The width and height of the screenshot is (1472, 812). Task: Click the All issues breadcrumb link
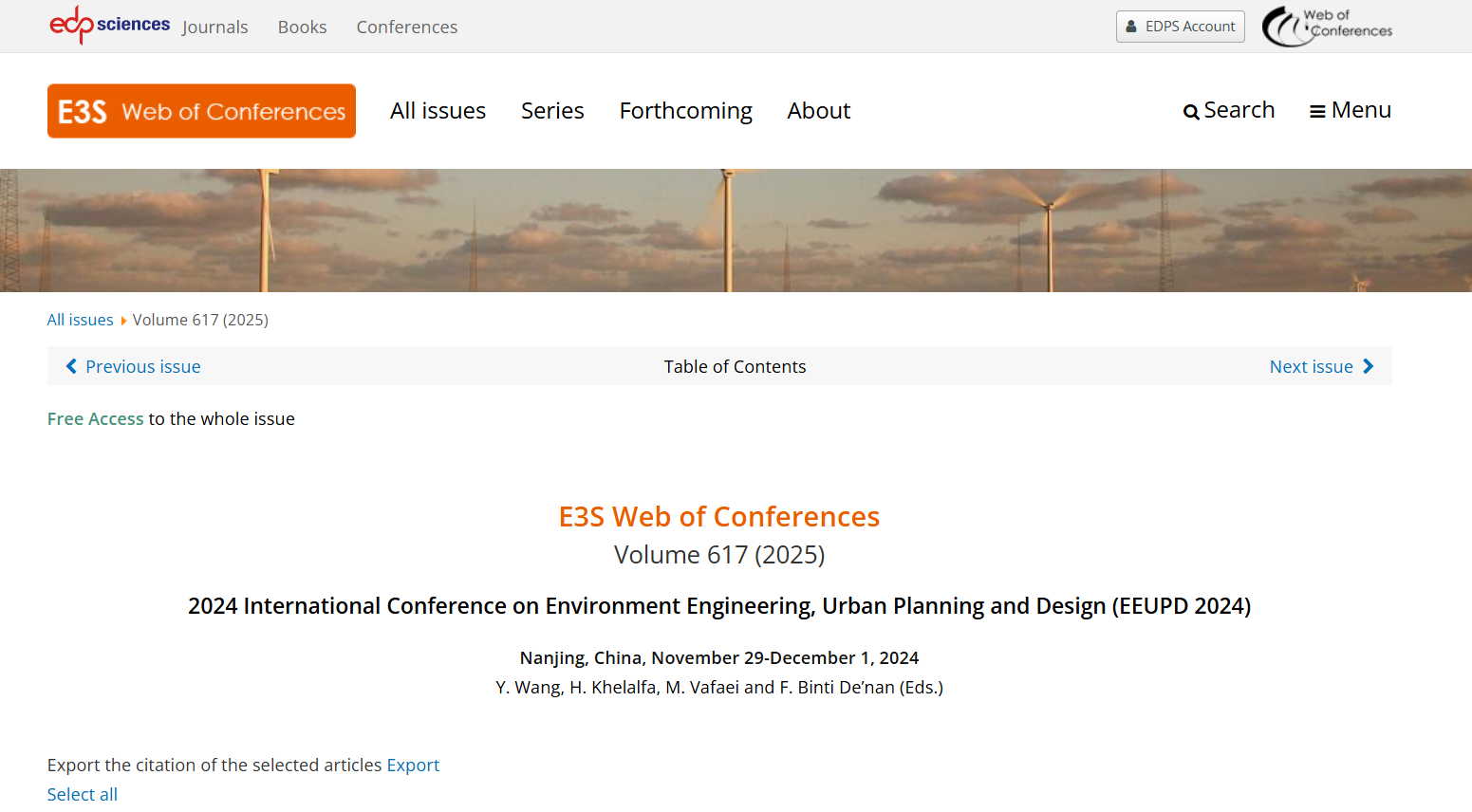click(x=80, y=320)
